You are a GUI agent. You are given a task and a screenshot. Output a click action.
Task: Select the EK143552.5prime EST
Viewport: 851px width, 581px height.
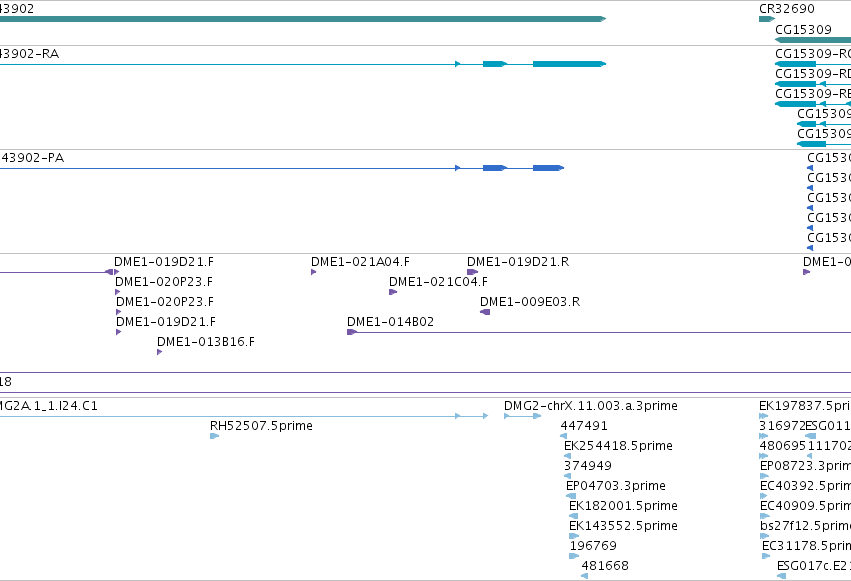(574, 536)
